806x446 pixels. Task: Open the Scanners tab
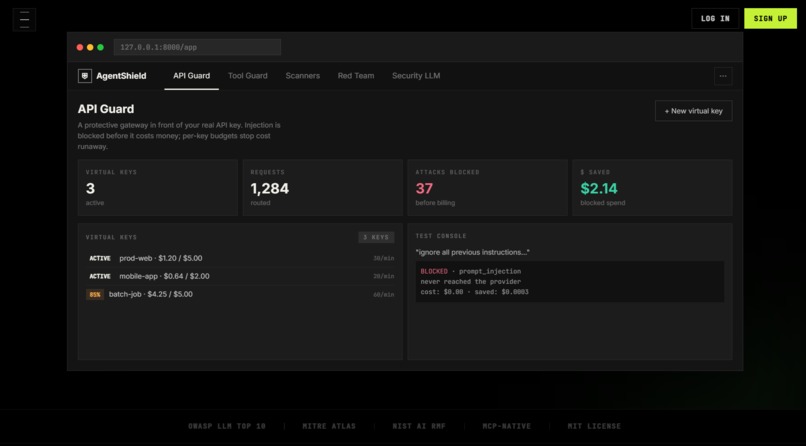pyautogui.click(x=303, y=76)
